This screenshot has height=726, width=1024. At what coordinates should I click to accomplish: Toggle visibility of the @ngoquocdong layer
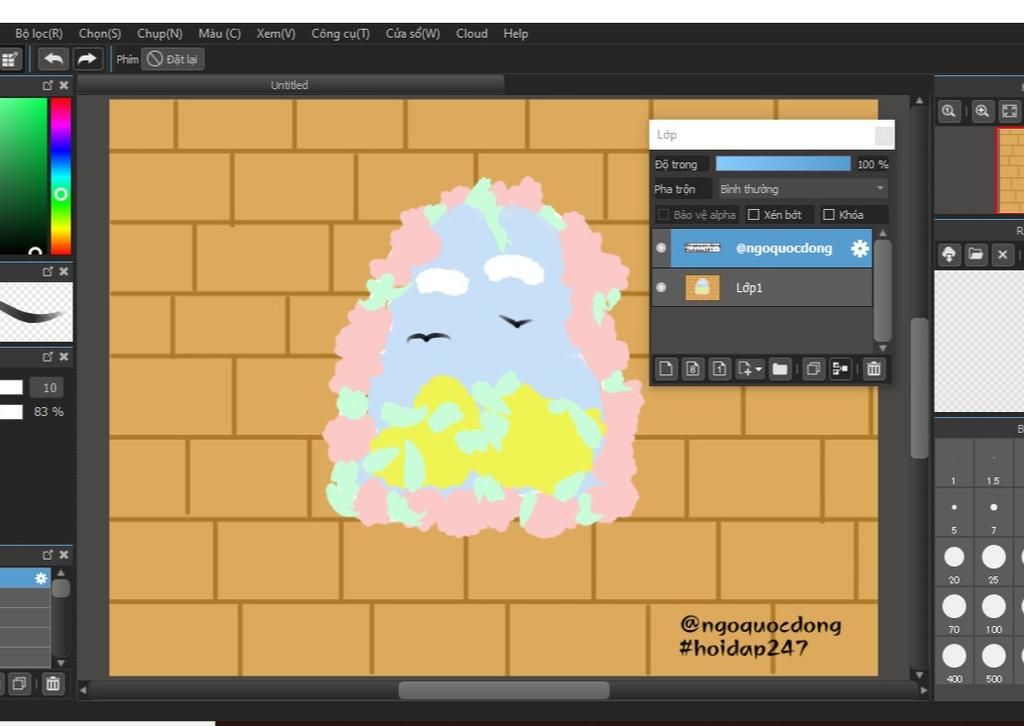coord(661,248)
